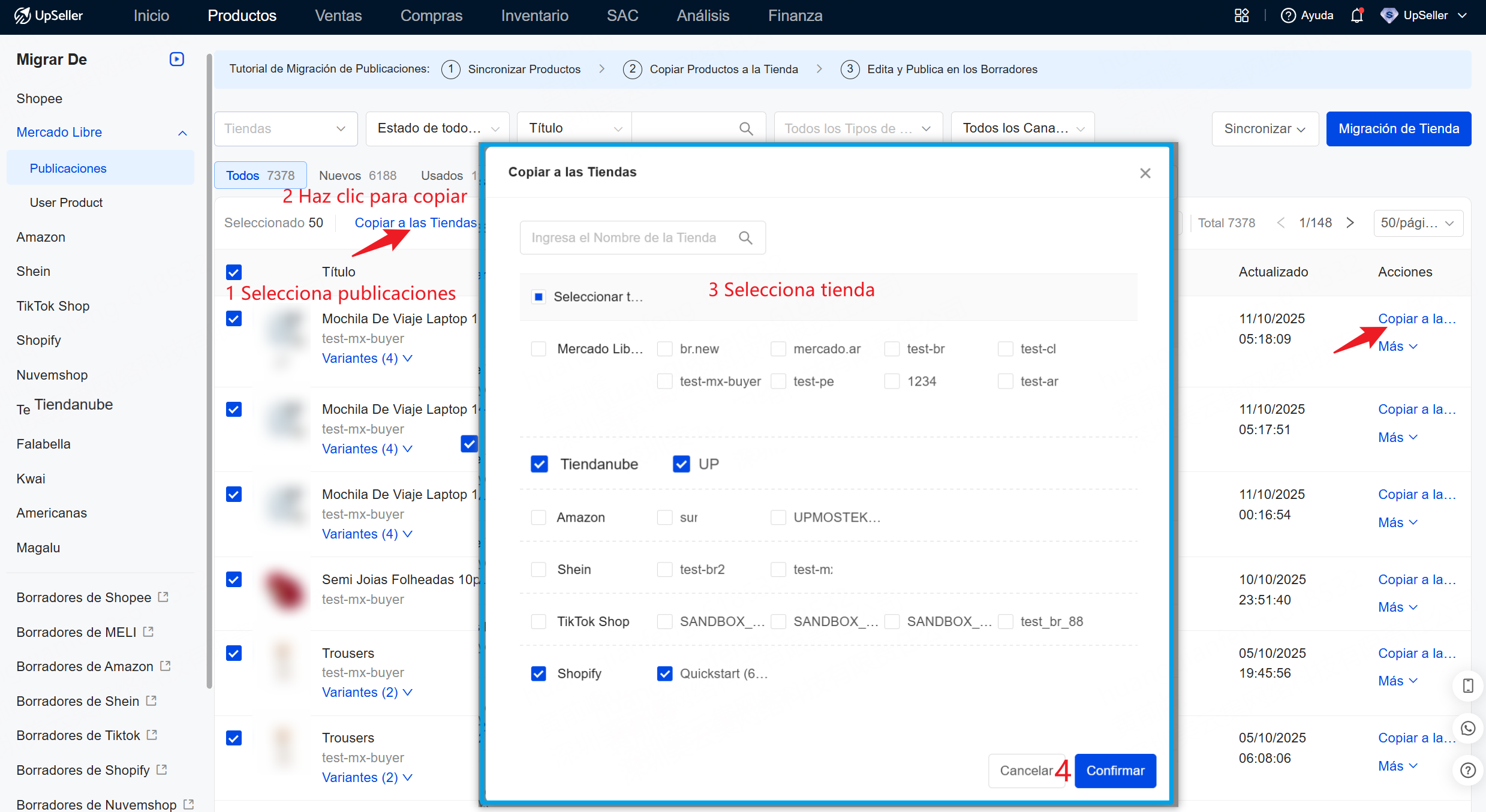Click the Ayuda help icon
Image resolution: width=1486 pixels, height=812 pixels.
[1288, 16]
